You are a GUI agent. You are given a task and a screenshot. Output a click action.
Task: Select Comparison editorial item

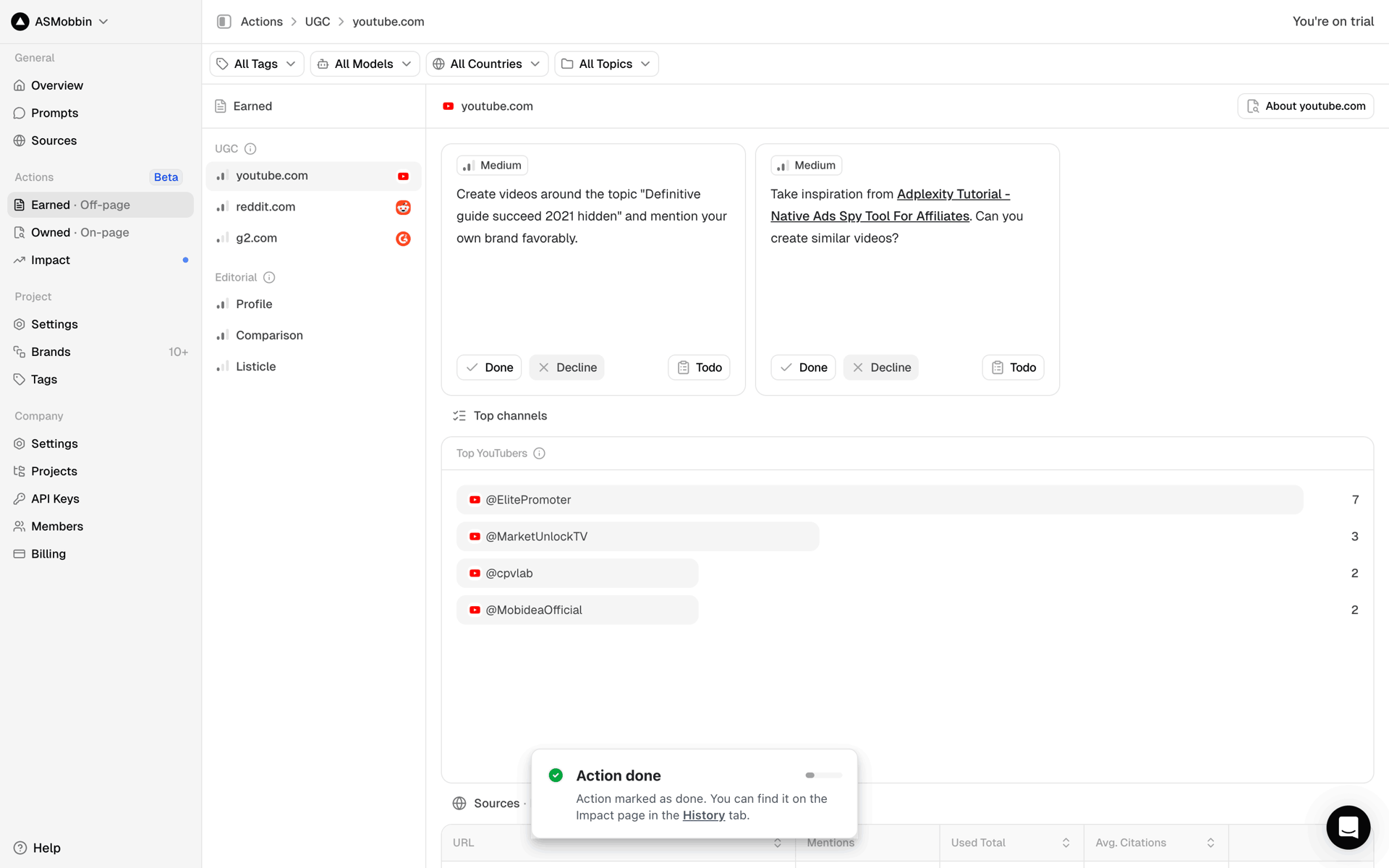point(313,336)
